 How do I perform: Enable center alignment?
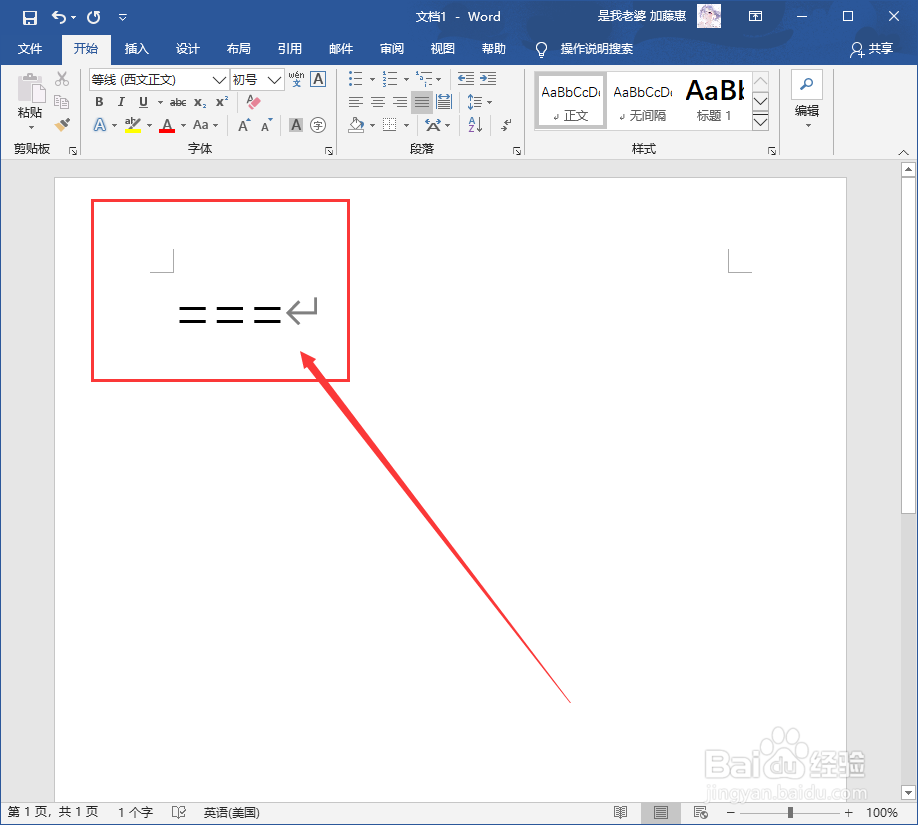tap(377, 101)
